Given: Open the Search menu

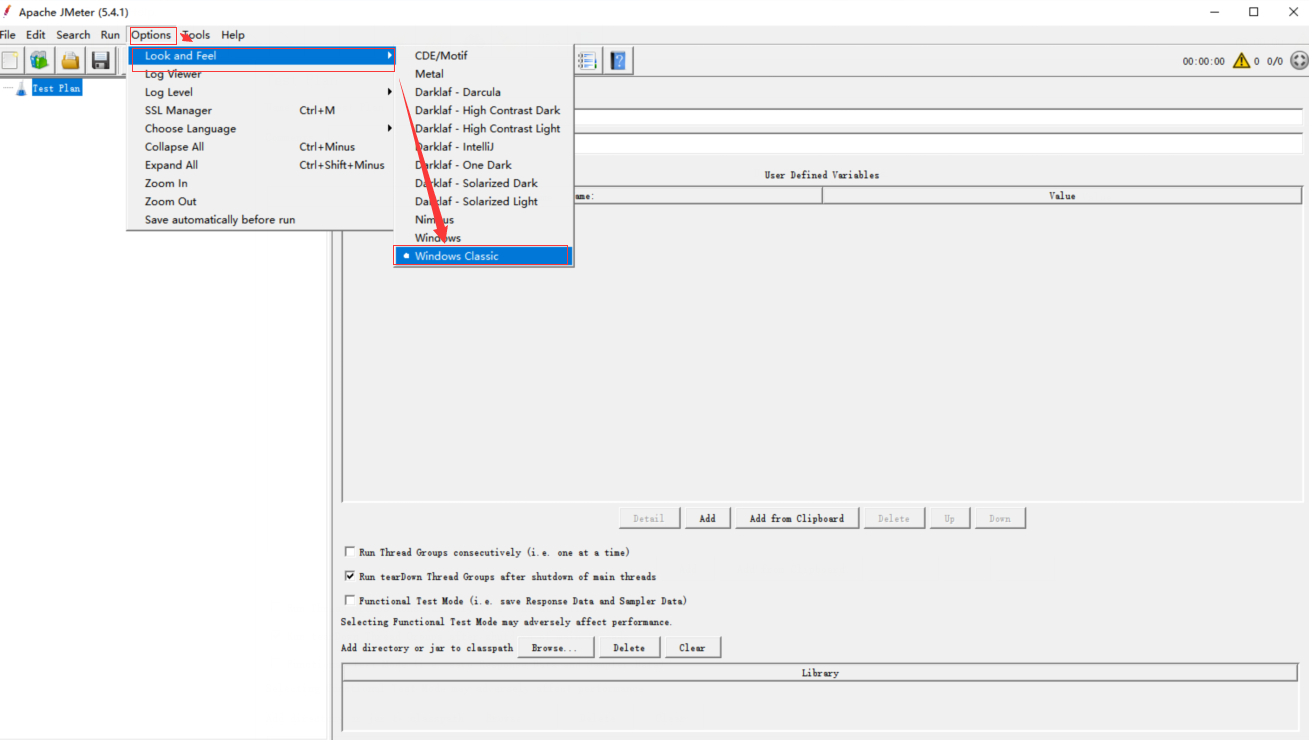Looking at the screenshot, I should click(73, 35).
